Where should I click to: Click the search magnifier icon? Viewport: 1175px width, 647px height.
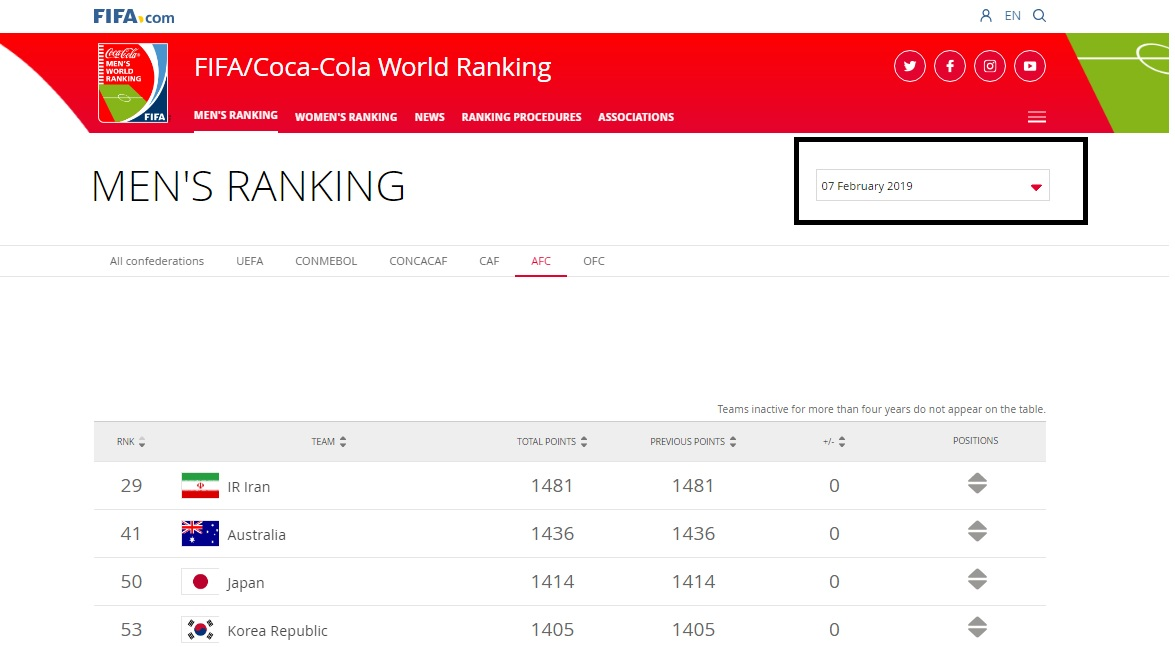(1039, 16)
